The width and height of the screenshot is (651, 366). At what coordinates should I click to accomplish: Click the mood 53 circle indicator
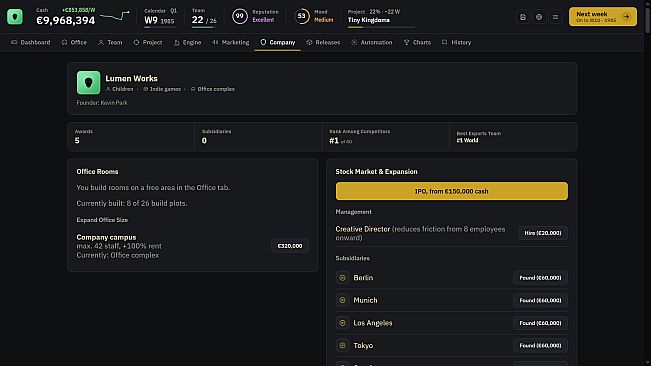coord(301,16)
